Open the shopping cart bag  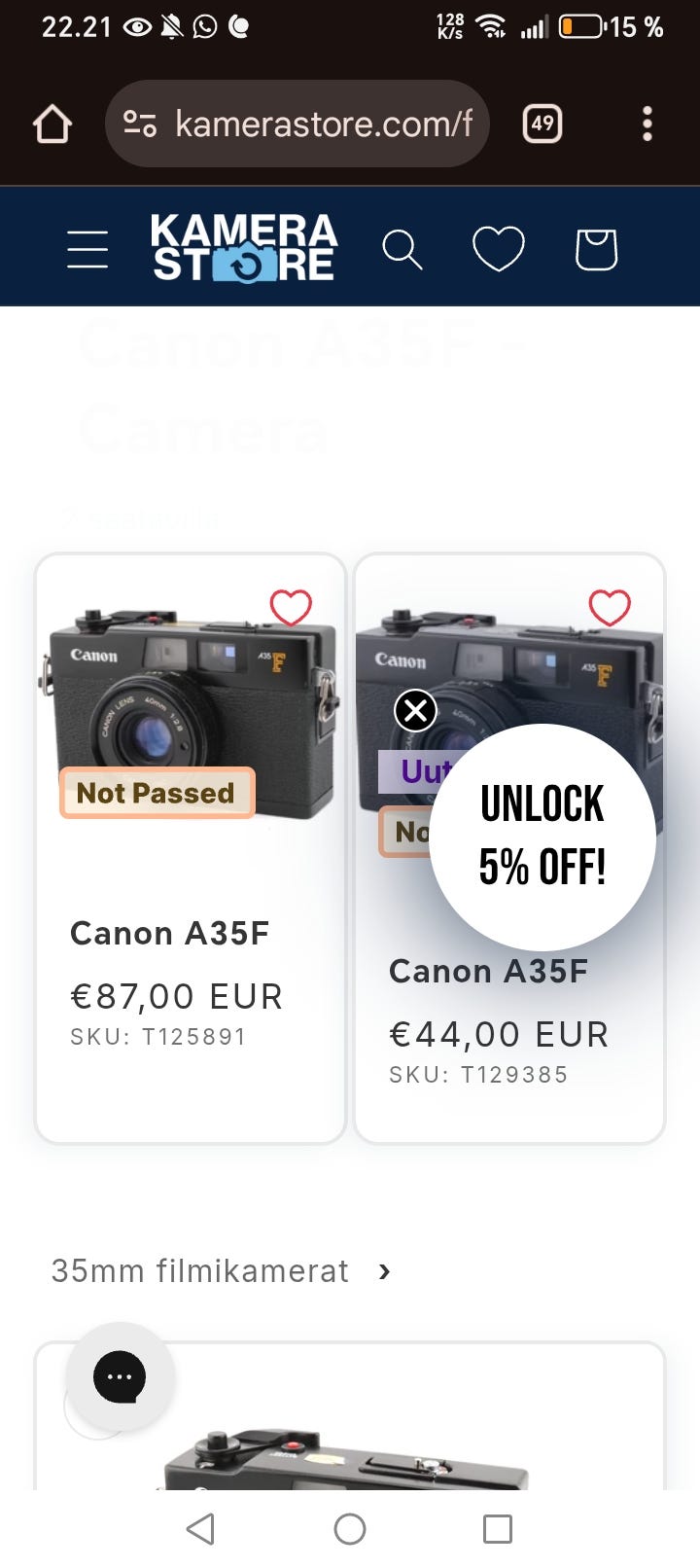[596, 249]
